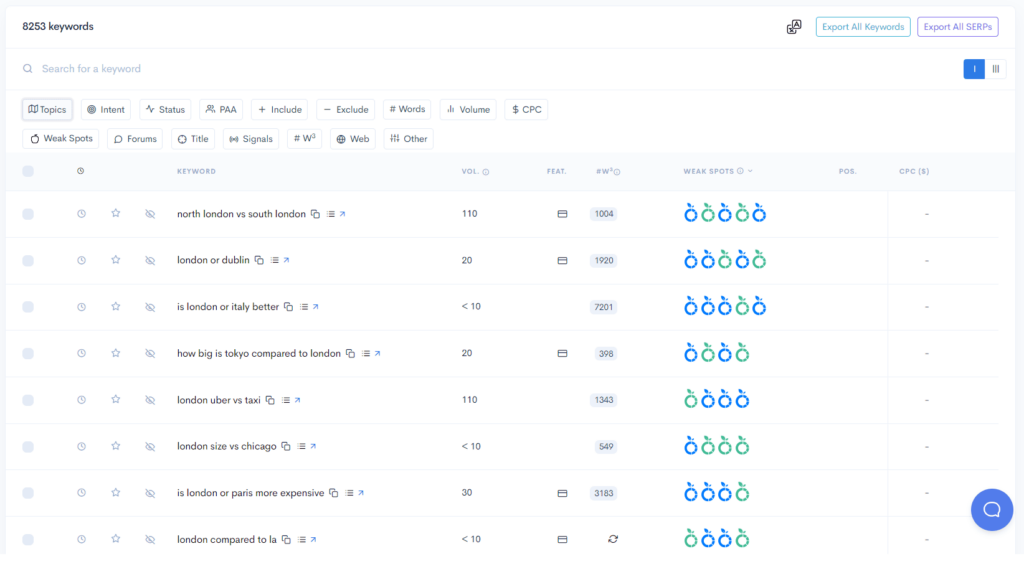Screen dimensions: 1024x564
Task: Switch to the multi-column view button
Action: (x=995, y=69)
